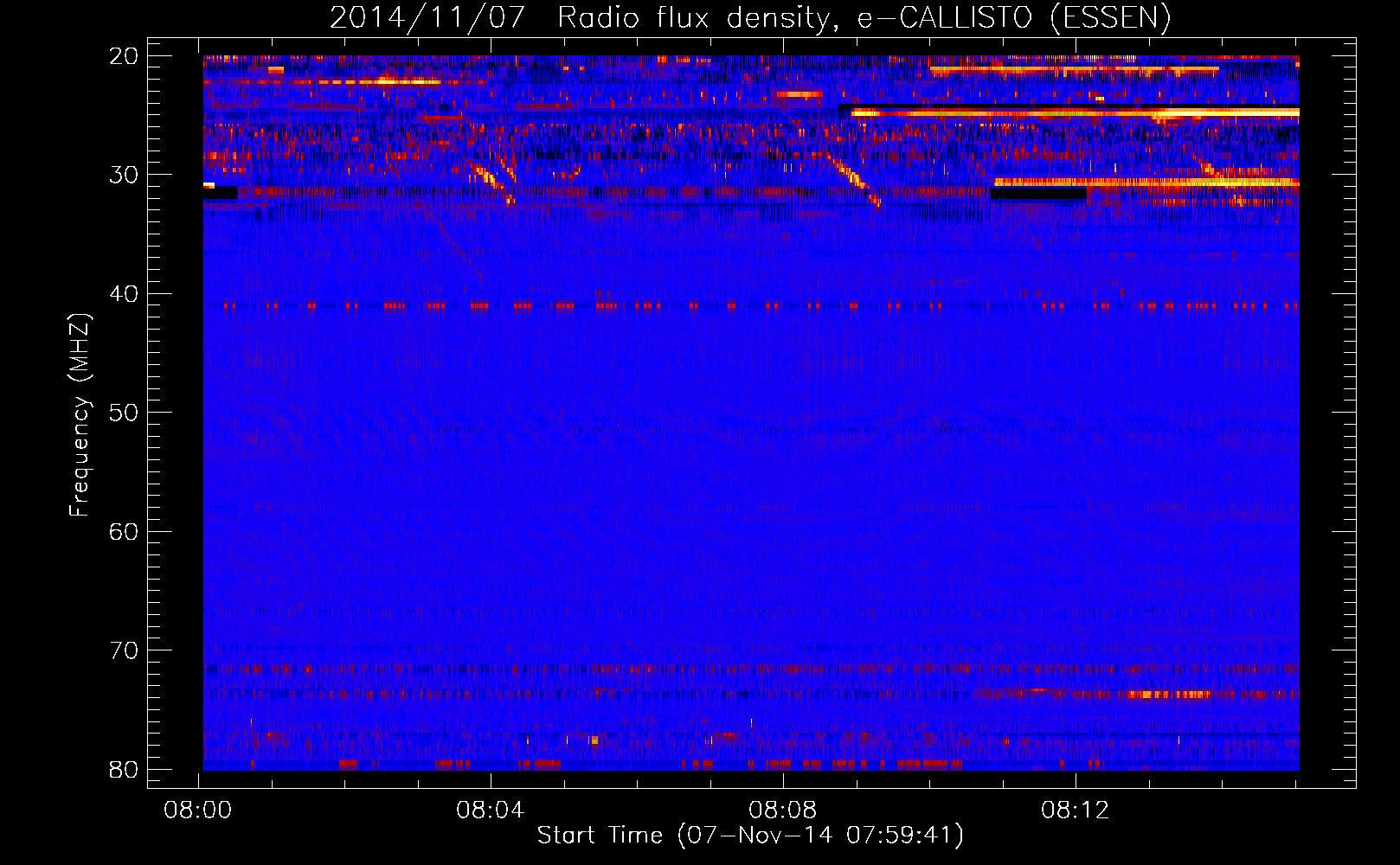
Task: Click the '08:00' time tick label
Action: tap(198, 811)
